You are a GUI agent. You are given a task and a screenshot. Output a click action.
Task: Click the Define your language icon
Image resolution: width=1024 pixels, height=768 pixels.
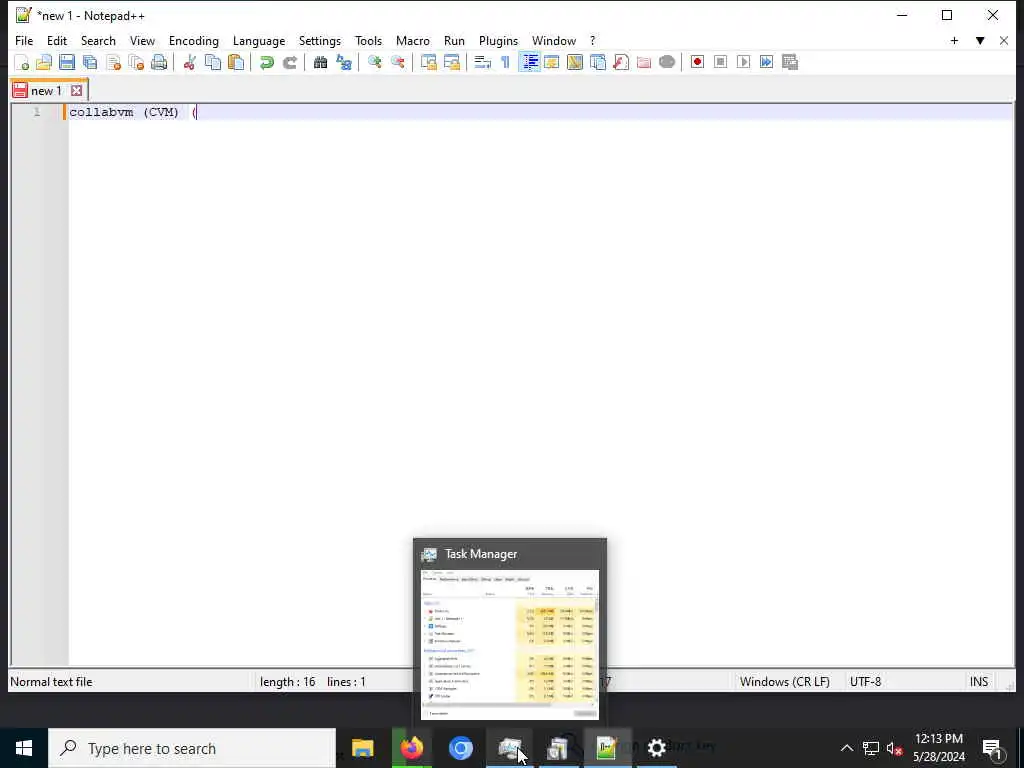click(552, 62)
